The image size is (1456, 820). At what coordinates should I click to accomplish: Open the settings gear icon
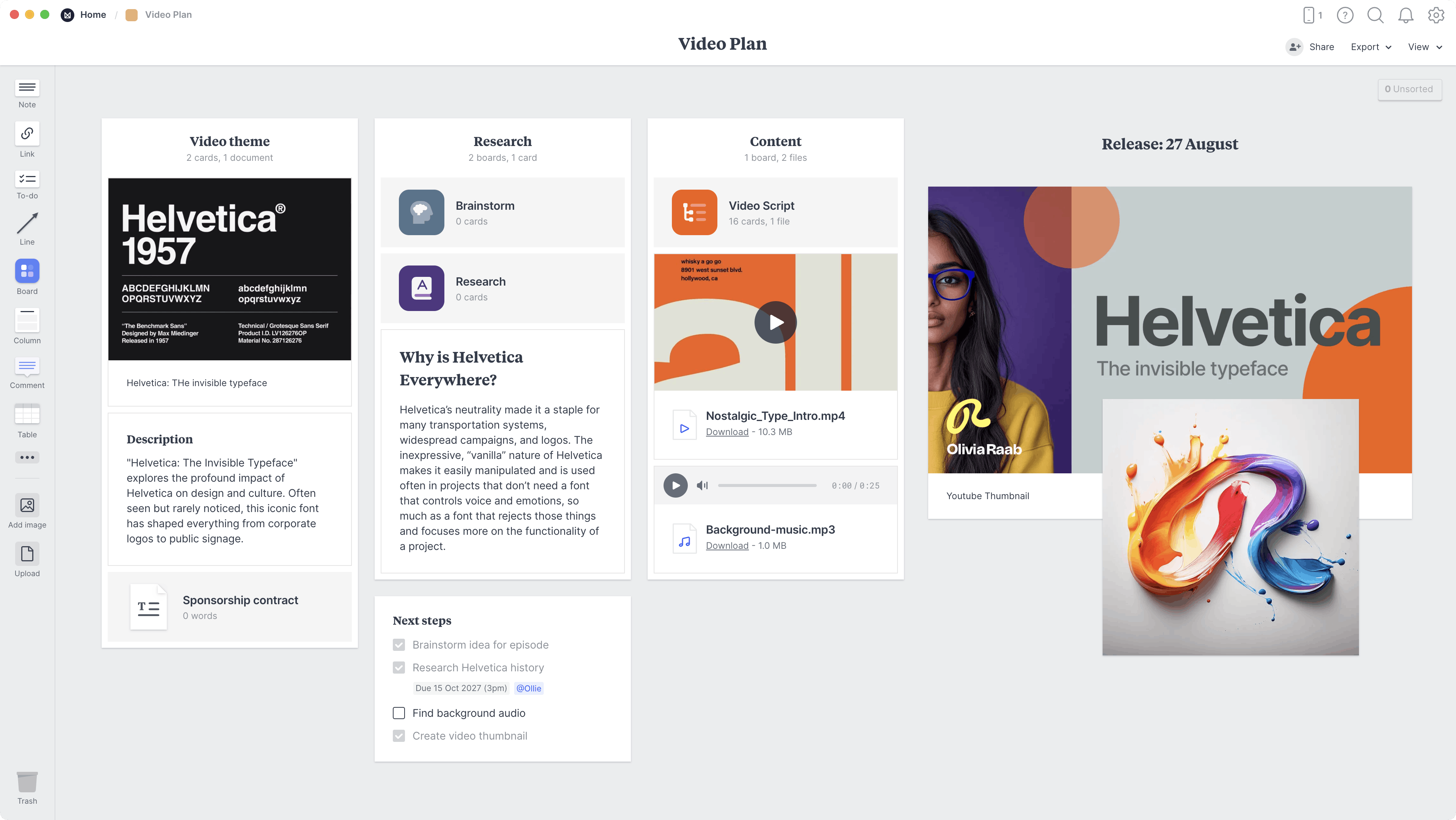click(x=1436, y=15)
